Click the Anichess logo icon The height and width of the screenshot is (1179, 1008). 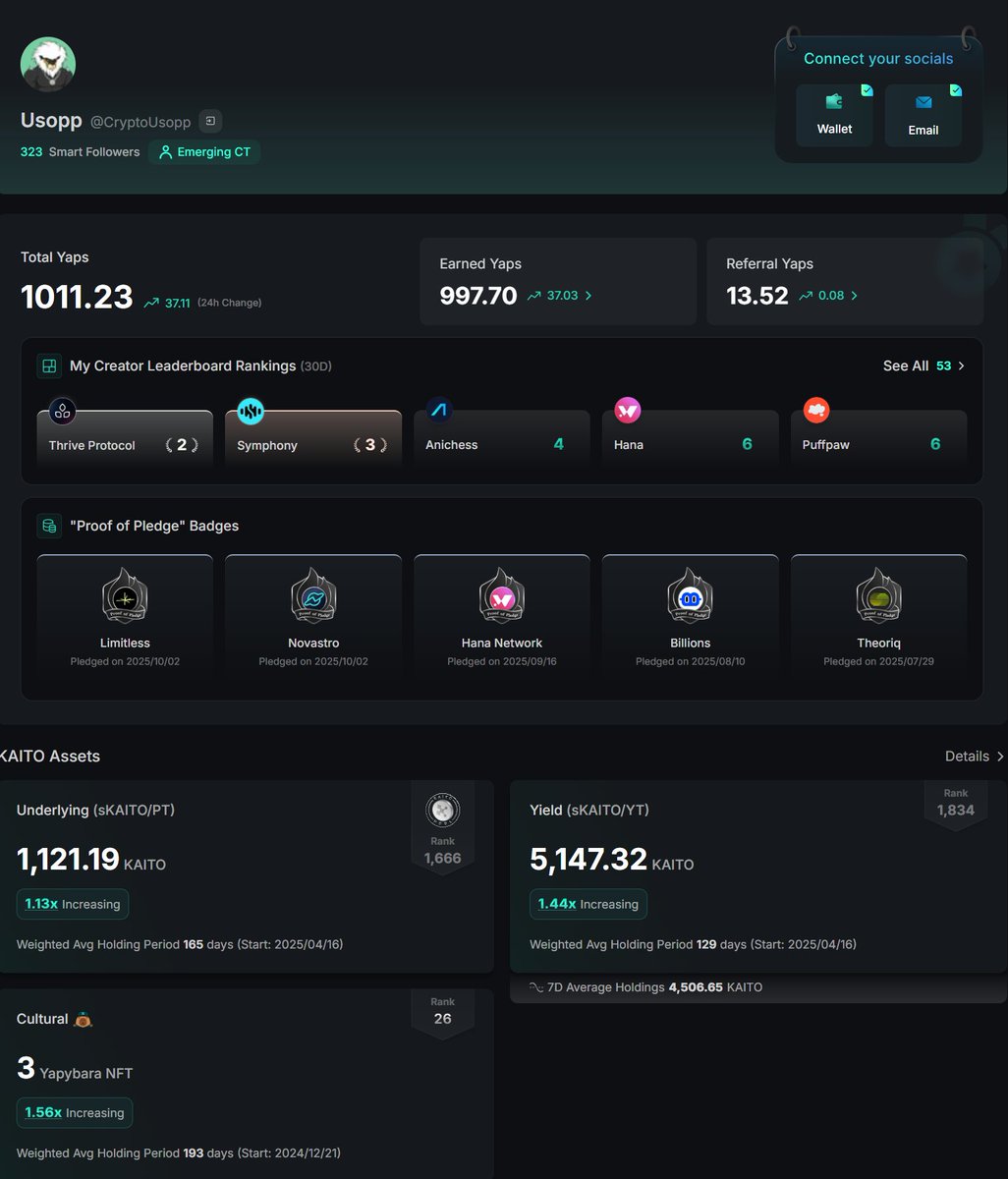(439, 410)
